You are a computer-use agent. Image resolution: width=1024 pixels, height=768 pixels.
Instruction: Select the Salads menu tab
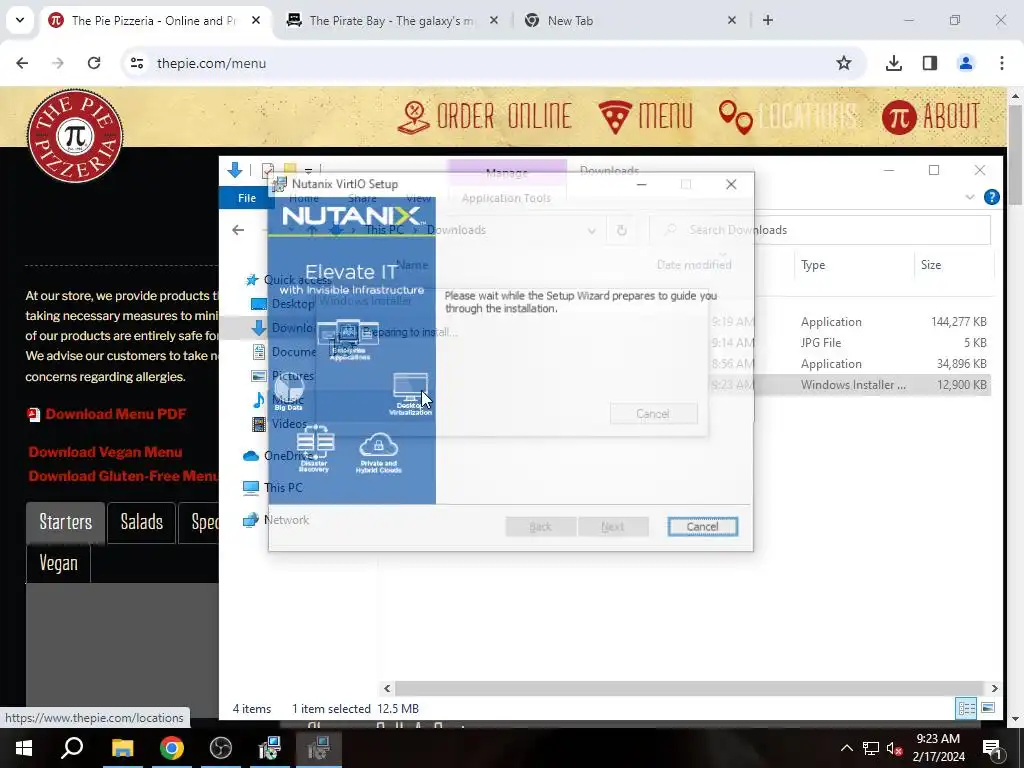tap(142, 522)
